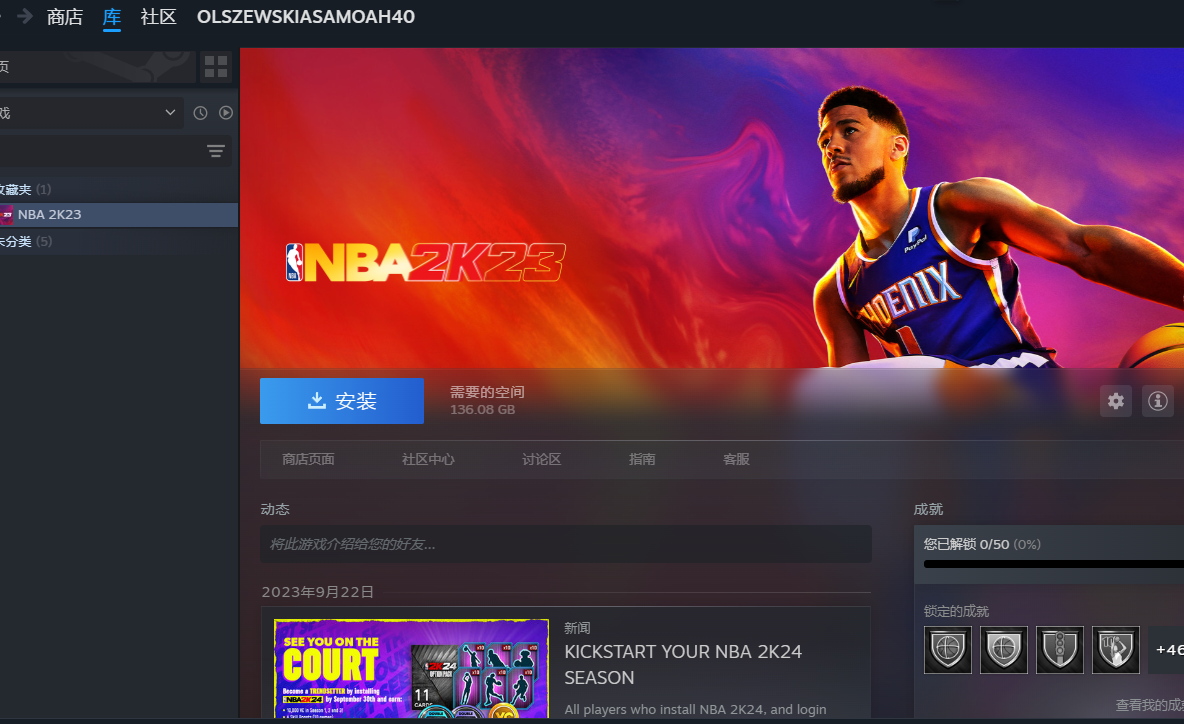Screen dimensions: 1184x724
Task: Click the forward navigation arrow
Action: (24, 16)
